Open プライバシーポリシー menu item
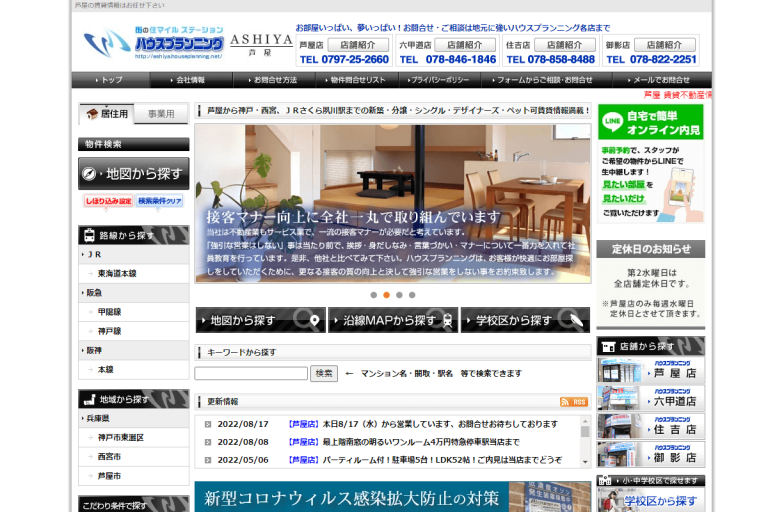Viewport: 768px width, 512px height. pos(439,80)
